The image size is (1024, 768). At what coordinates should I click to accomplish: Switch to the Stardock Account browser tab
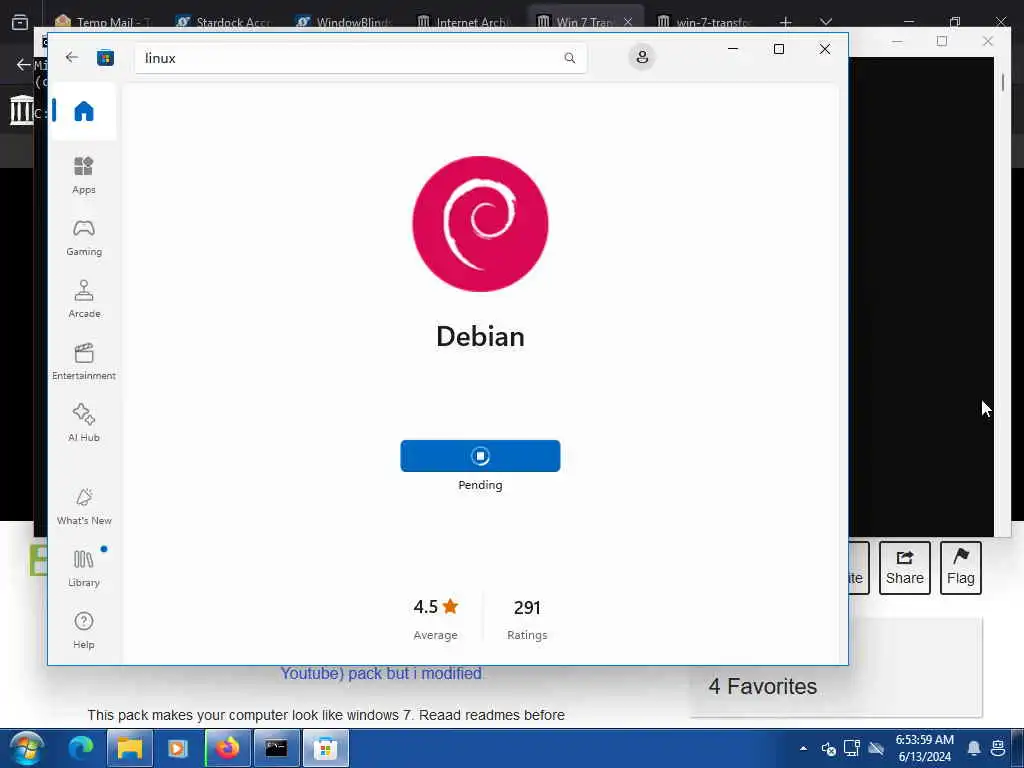(x=223, y=22)
